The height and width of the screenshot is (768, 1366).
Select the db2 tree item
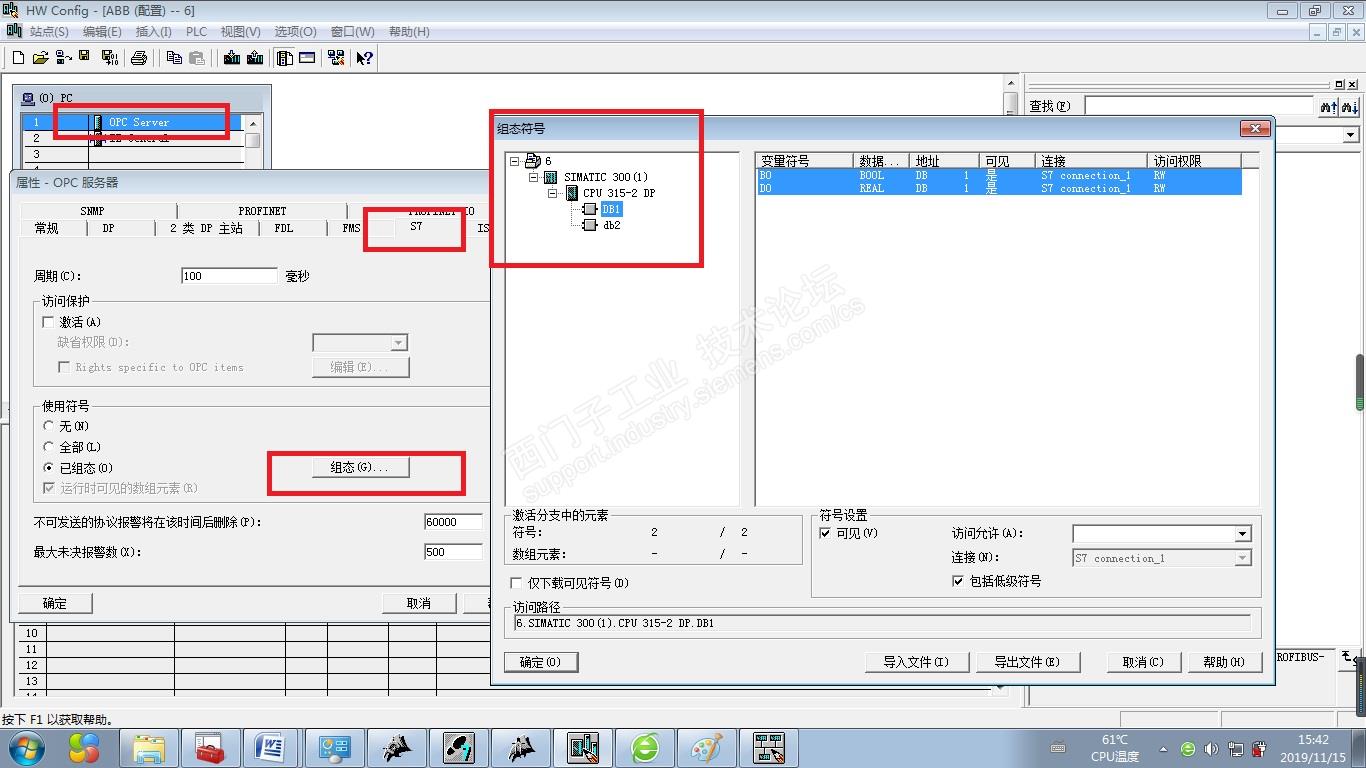[x=611, y=225]
